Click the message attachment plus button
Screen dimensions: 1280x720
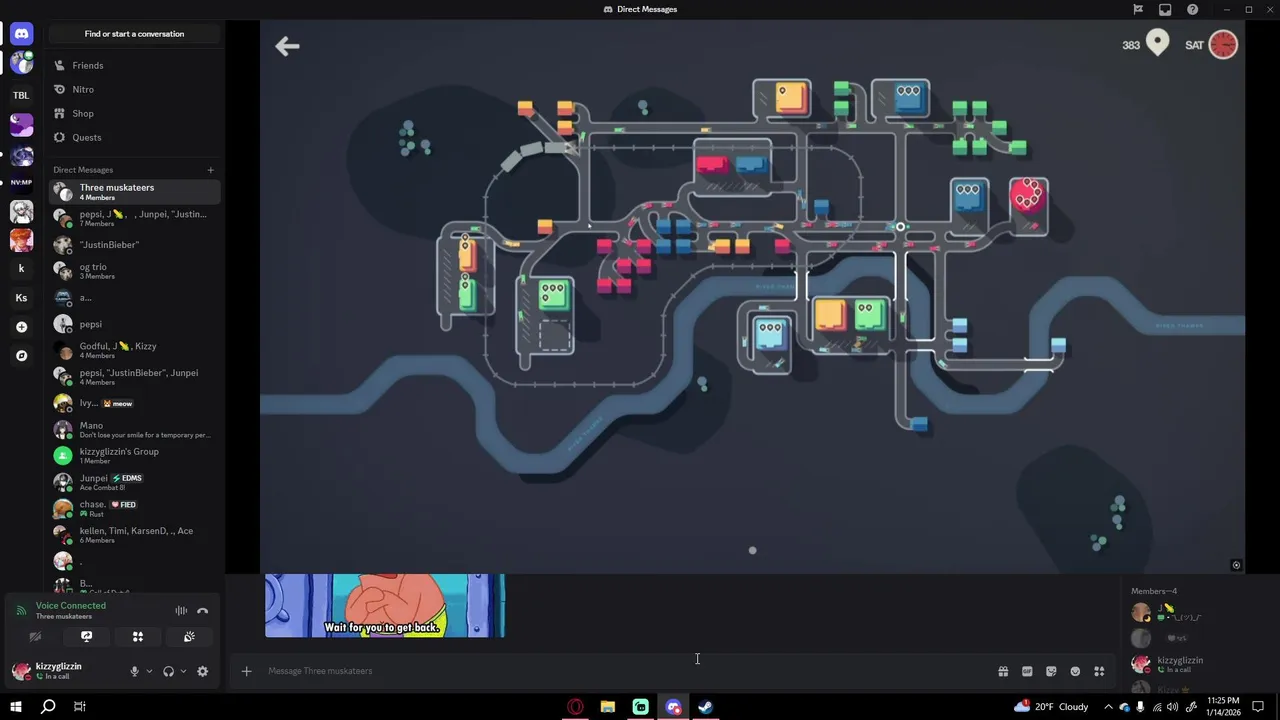pyautogui.click(x=246, y=671)
